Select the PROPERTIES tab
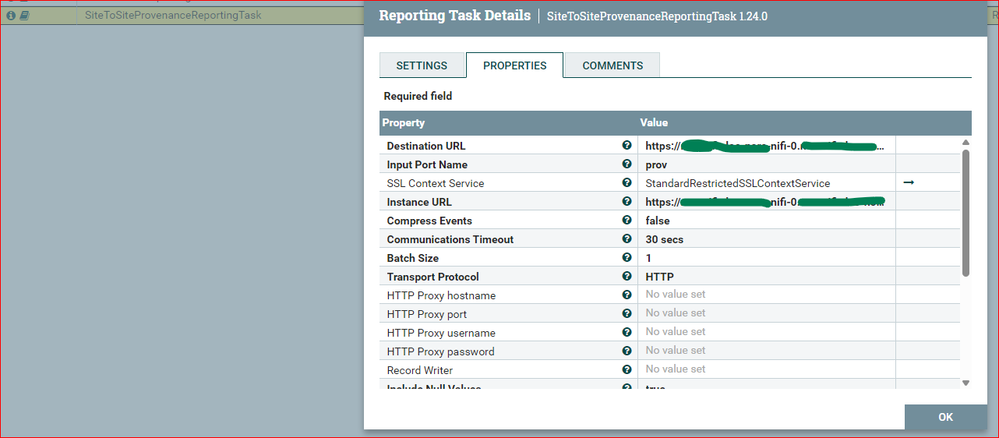Viewport: 999px width, 438px height. [x=515, y=66]
